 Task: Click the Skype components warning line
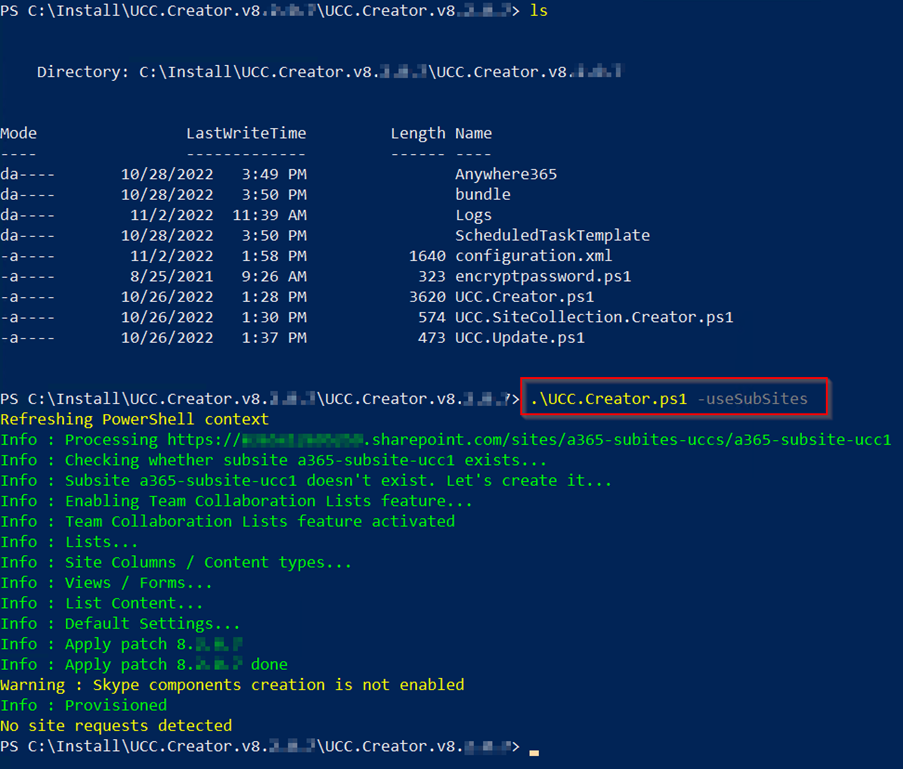click(232, 685)
